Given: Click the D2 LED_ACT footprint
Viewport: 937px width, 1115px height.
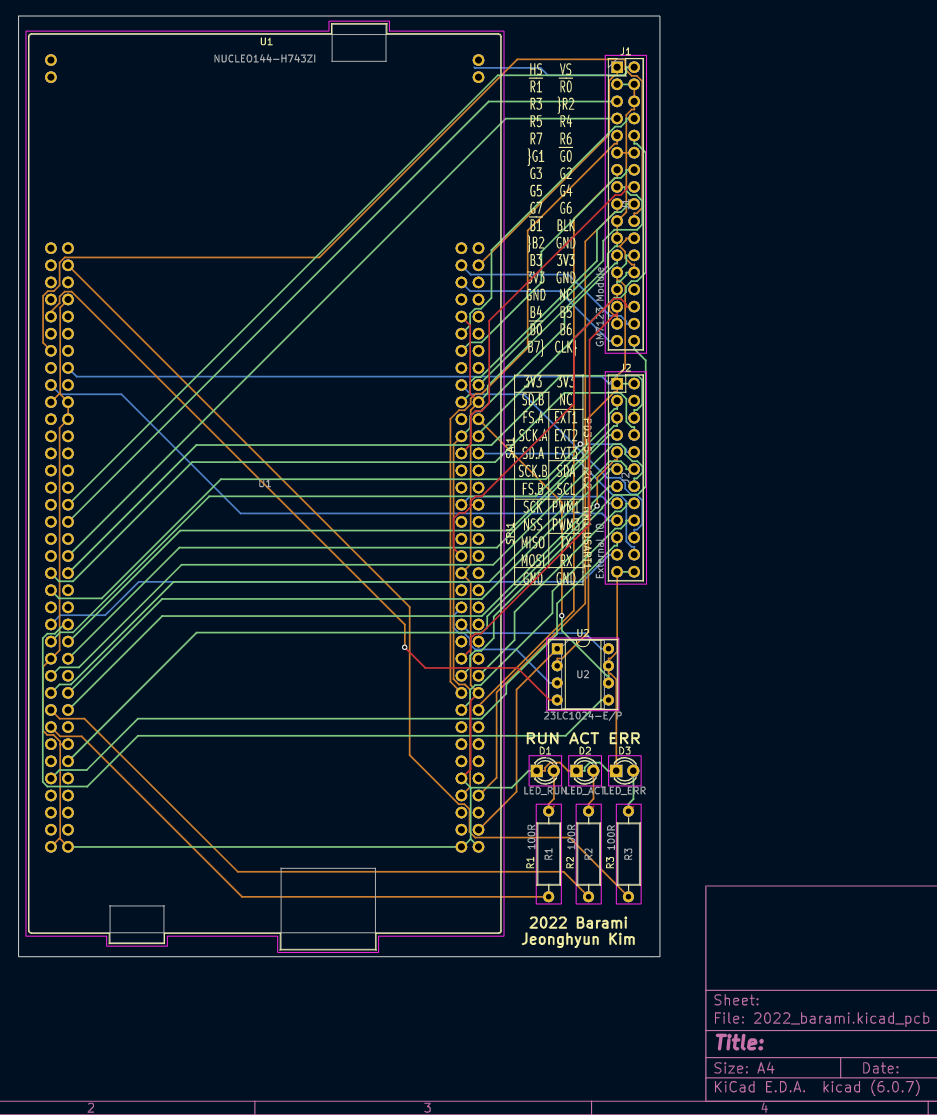Looking at the screenshot, I should (584, 770).
